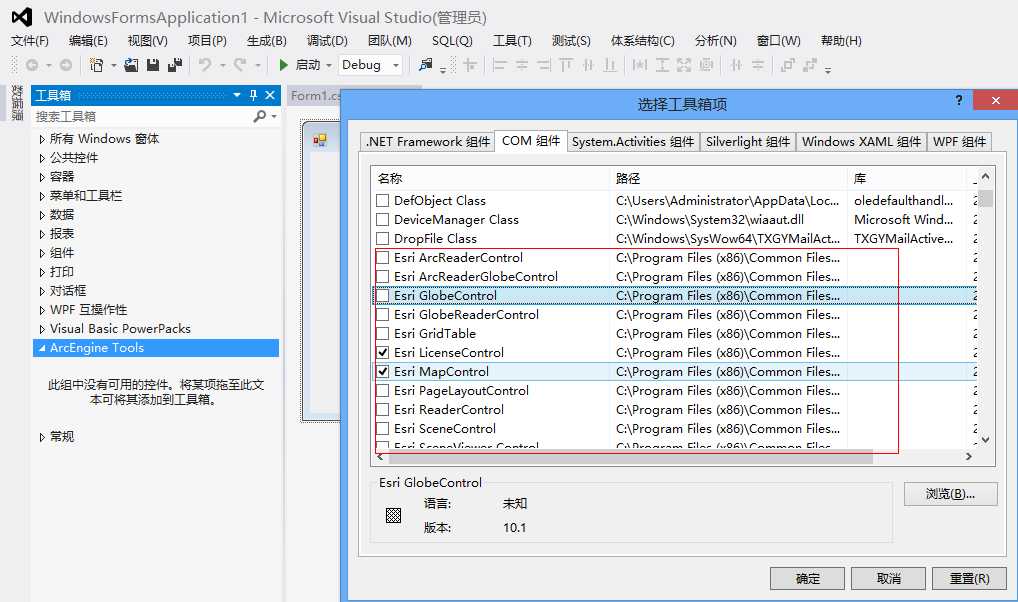This screenshot has width=1018, height=602.
Task: Switch to the WPF 组件 tab
Action: (x=959, y=142)
